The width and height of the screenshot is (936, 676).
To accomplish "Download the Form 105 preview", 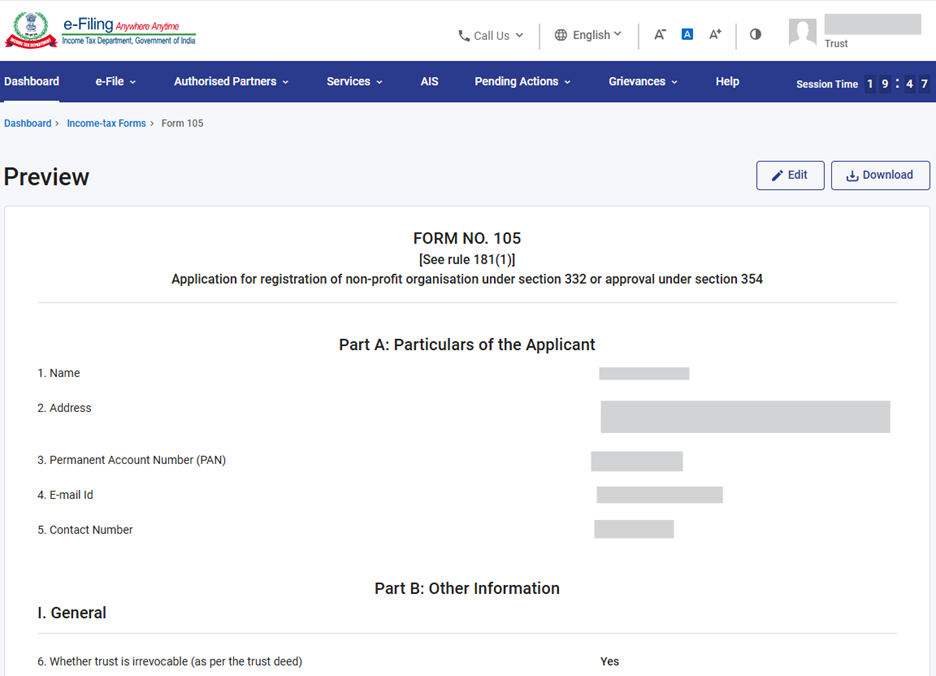I will coord(880,175).
